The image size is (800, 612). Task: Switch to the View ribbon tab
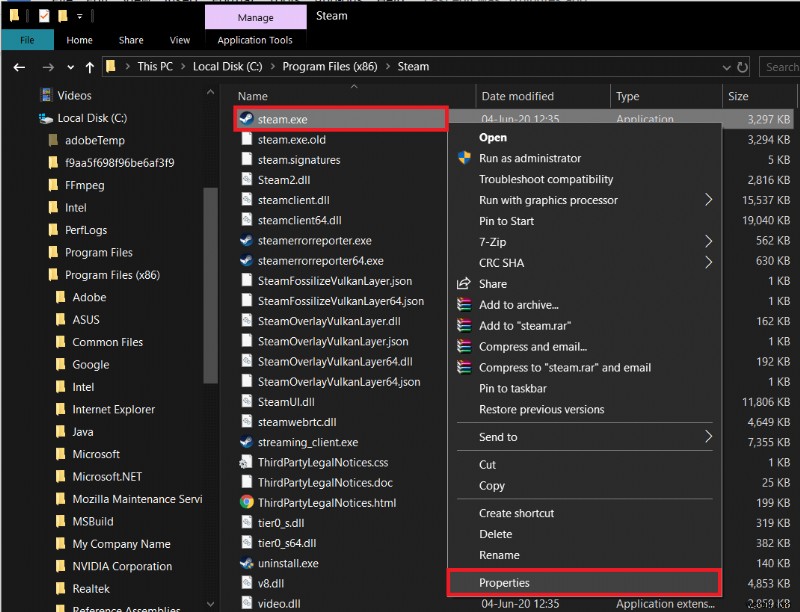point(180,40)
